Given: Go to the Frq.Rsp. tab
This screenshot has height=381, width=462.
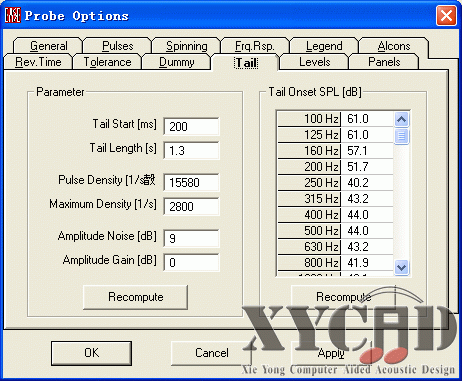Looking at the screenshot, I should [255, 46].
